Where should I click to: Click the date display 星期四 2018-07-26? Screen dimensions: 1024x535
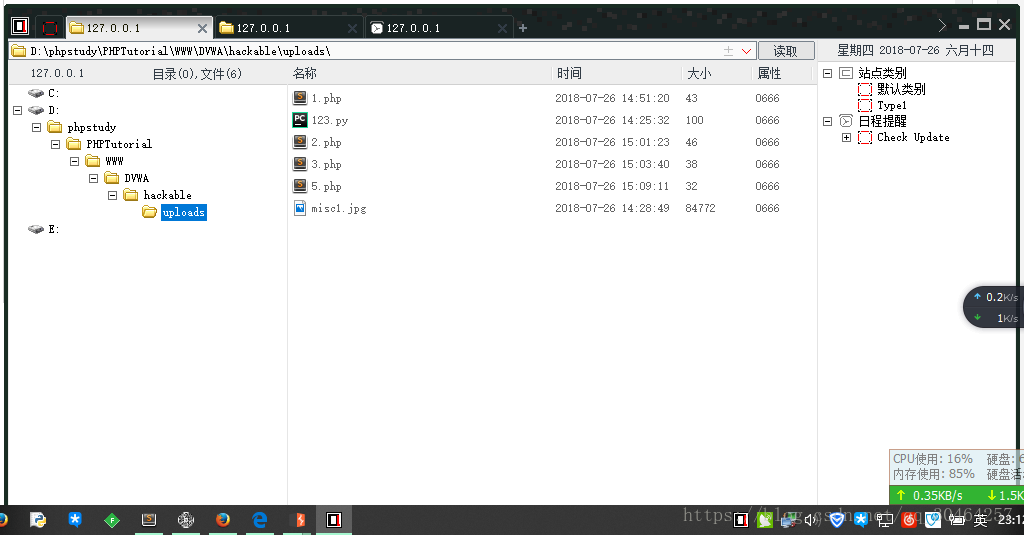pyautogui.click(x=916, y=51)
